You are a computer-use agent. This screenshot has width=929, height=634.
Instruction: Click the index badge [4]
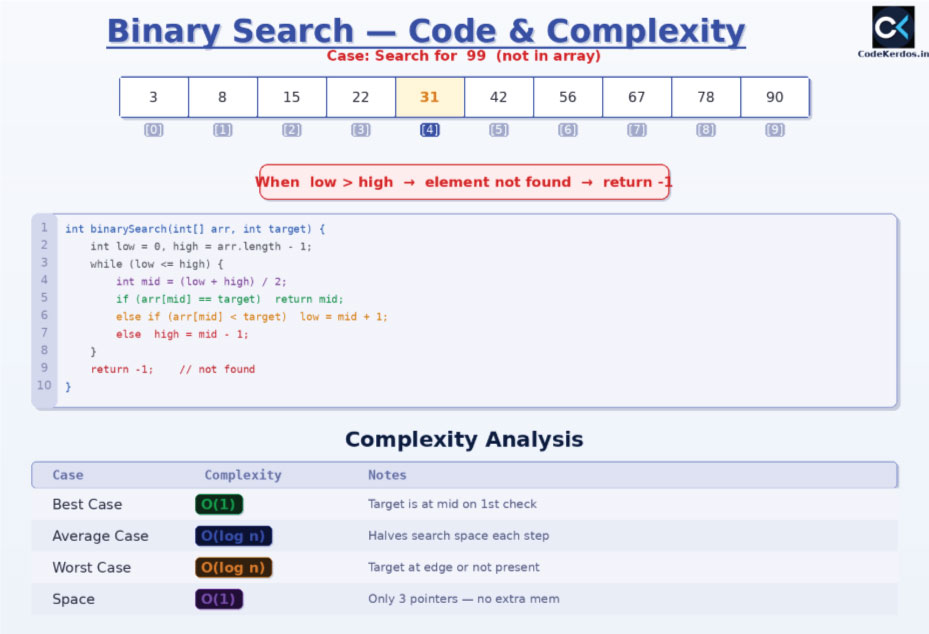click(x=430, y=130)
